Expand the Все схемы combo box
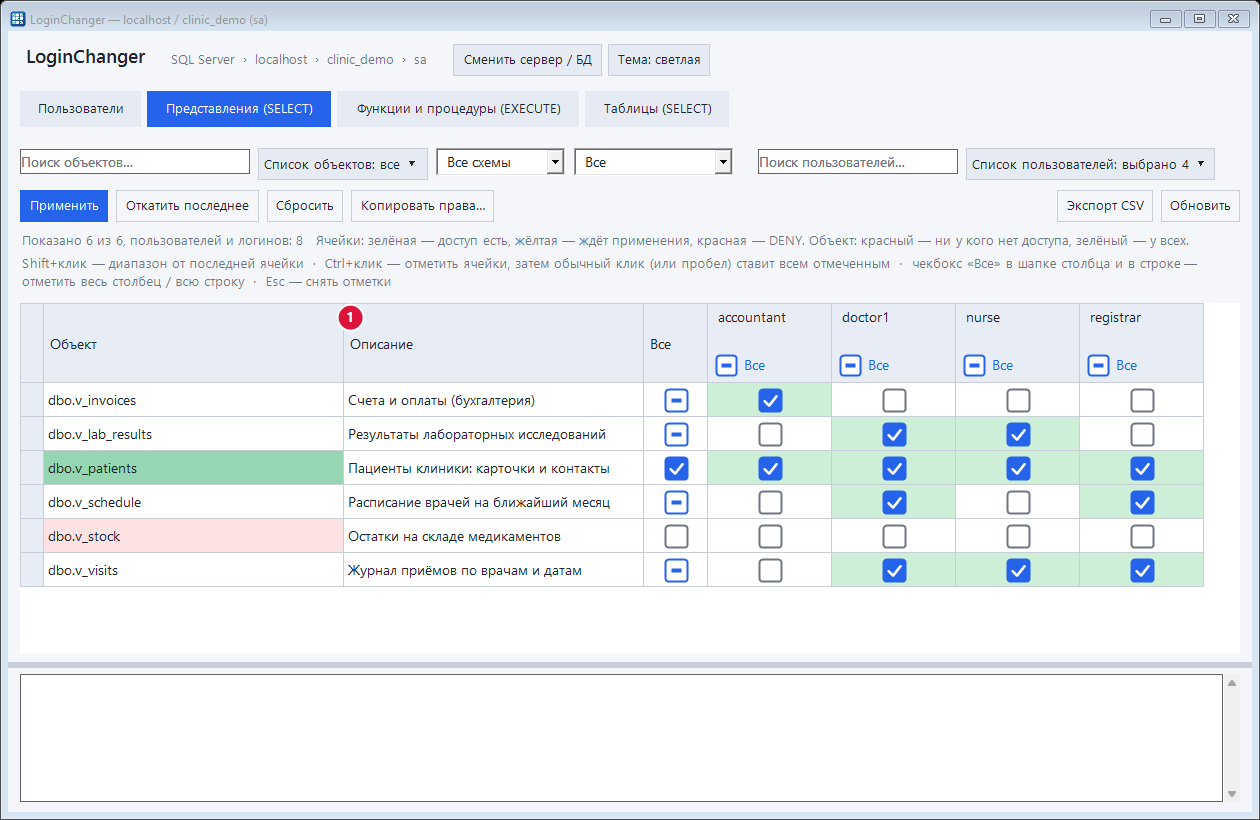 501,162
